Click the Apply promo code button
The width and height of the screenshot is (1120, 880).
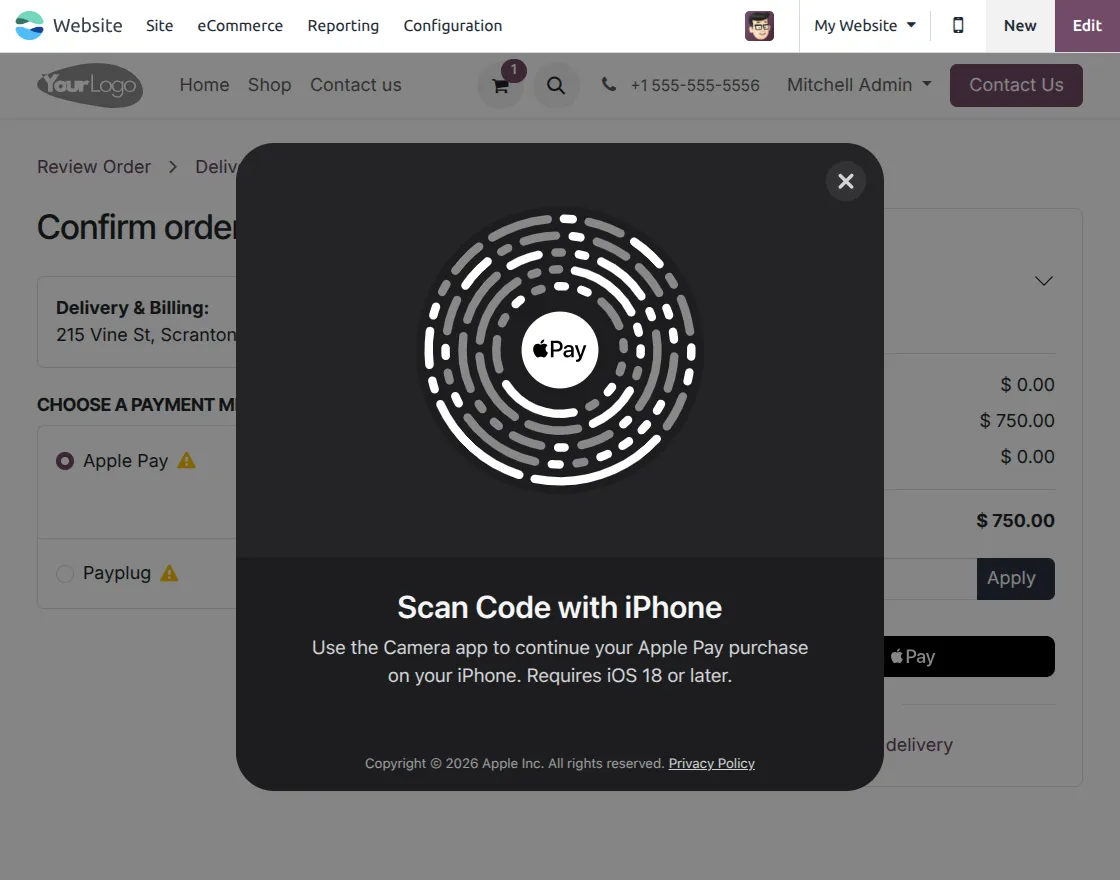[1015, 578]
